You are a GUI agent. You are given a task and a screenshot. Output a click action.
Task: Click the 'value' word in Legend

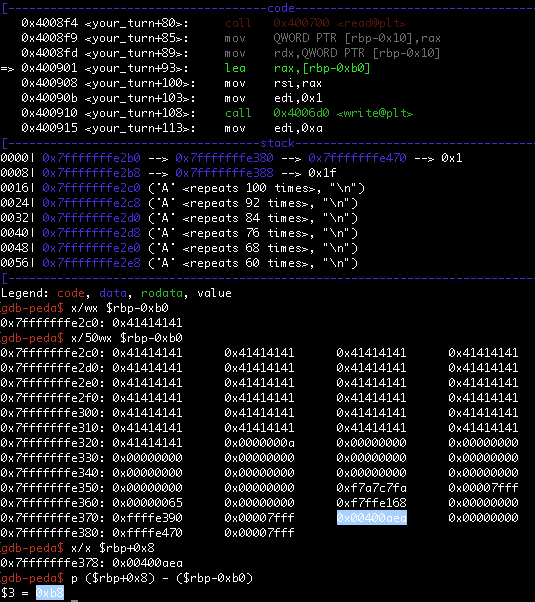coord(214,293)
